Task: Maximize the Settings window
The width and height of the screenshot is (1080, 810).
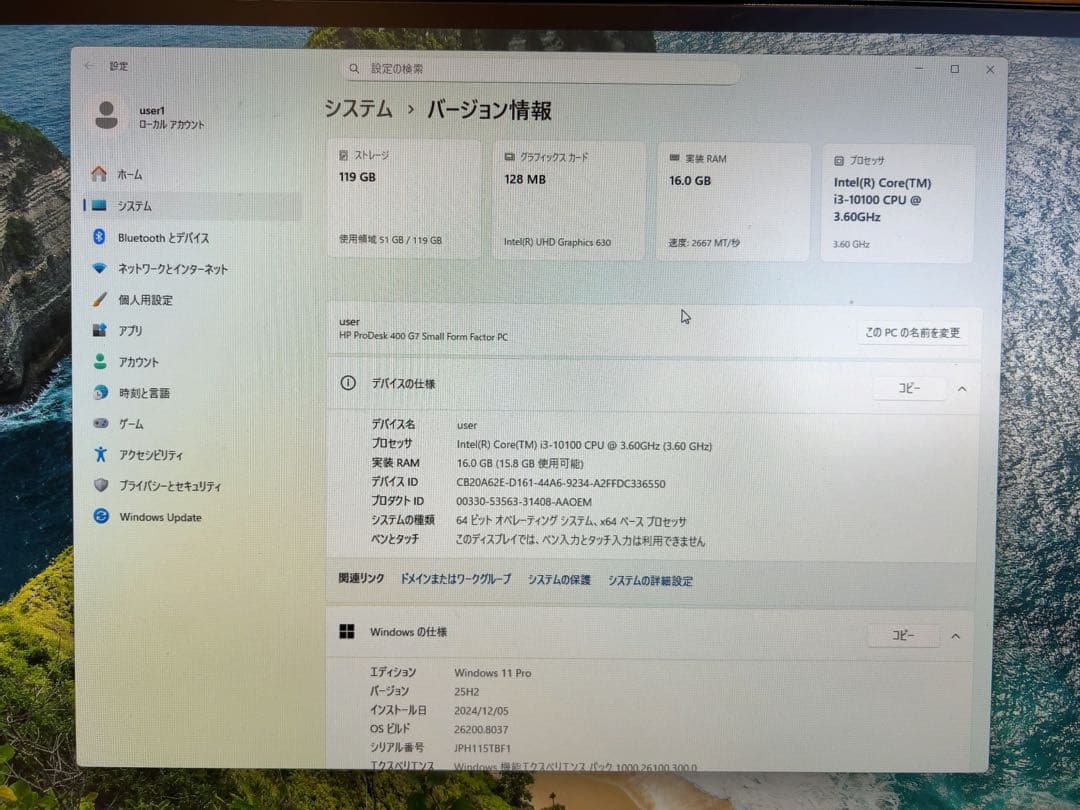Action: [x=955, y=69]
